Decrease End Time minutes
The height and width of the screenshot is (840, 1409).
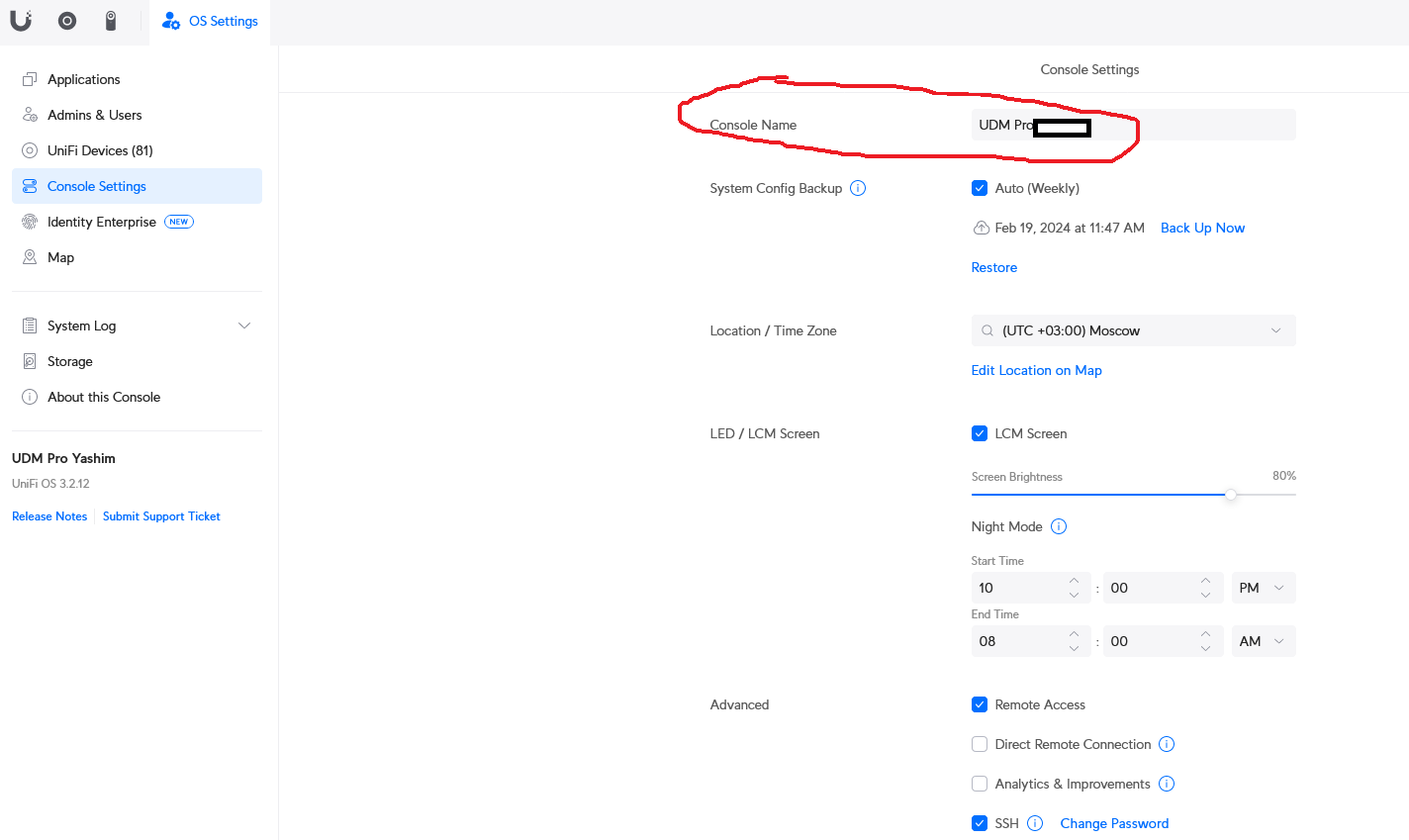pos(1205,648)
